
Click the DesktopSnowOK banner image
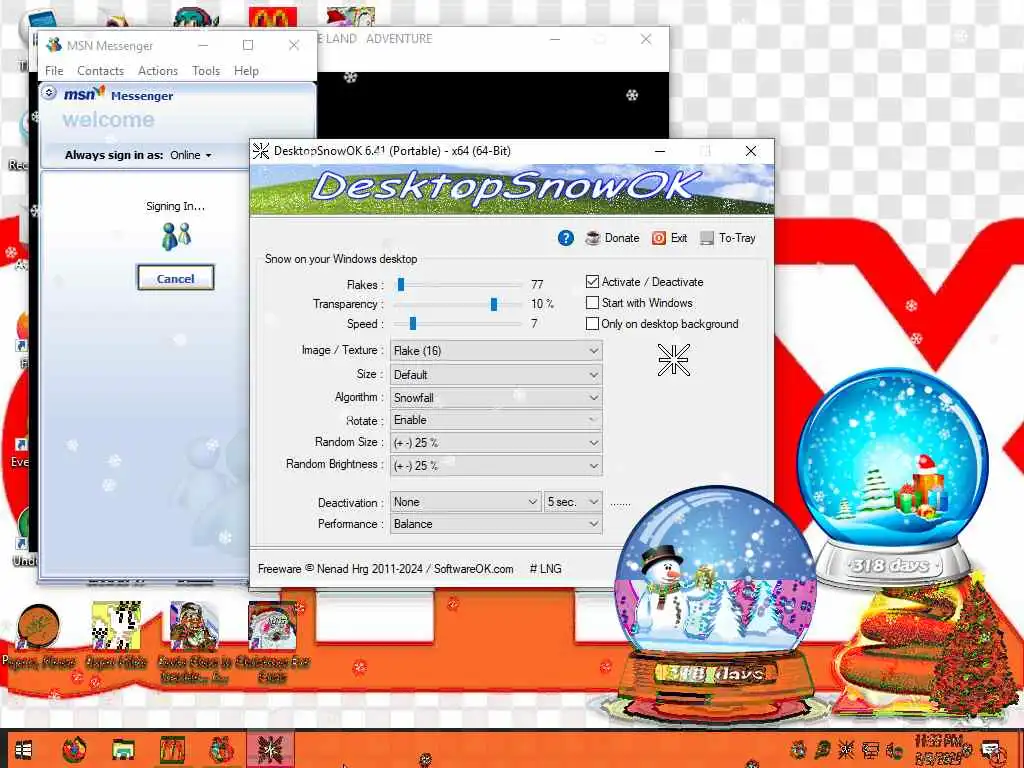point(513,189)
